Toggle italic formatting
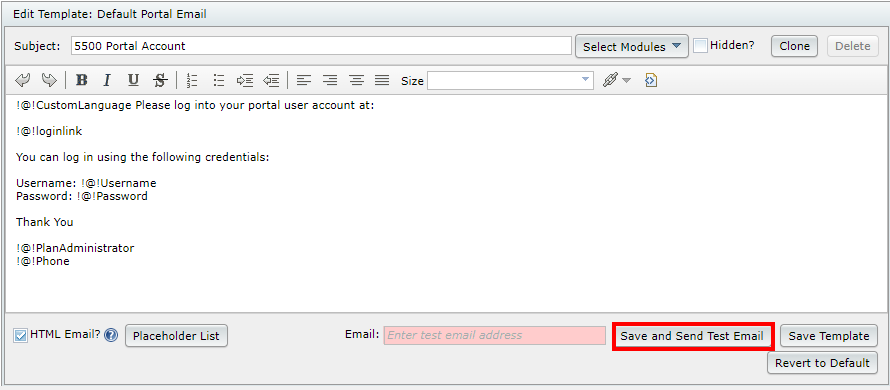Screen dimensions: 890x390 click(x=106, y=81)
